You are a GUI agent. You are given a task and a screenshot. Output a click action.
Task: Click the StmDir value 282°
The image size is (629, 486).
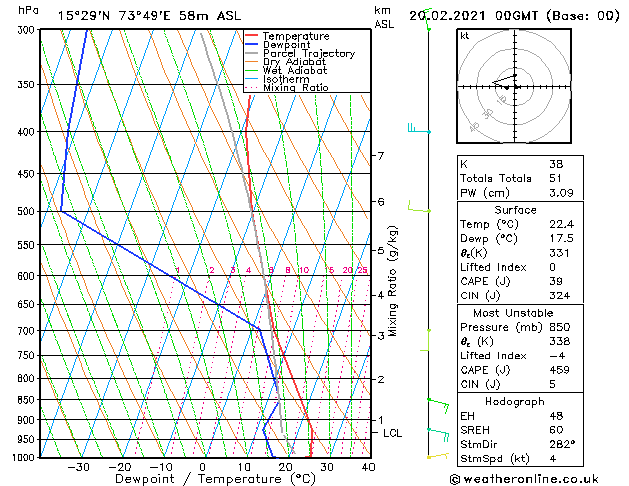click(562, 444)
